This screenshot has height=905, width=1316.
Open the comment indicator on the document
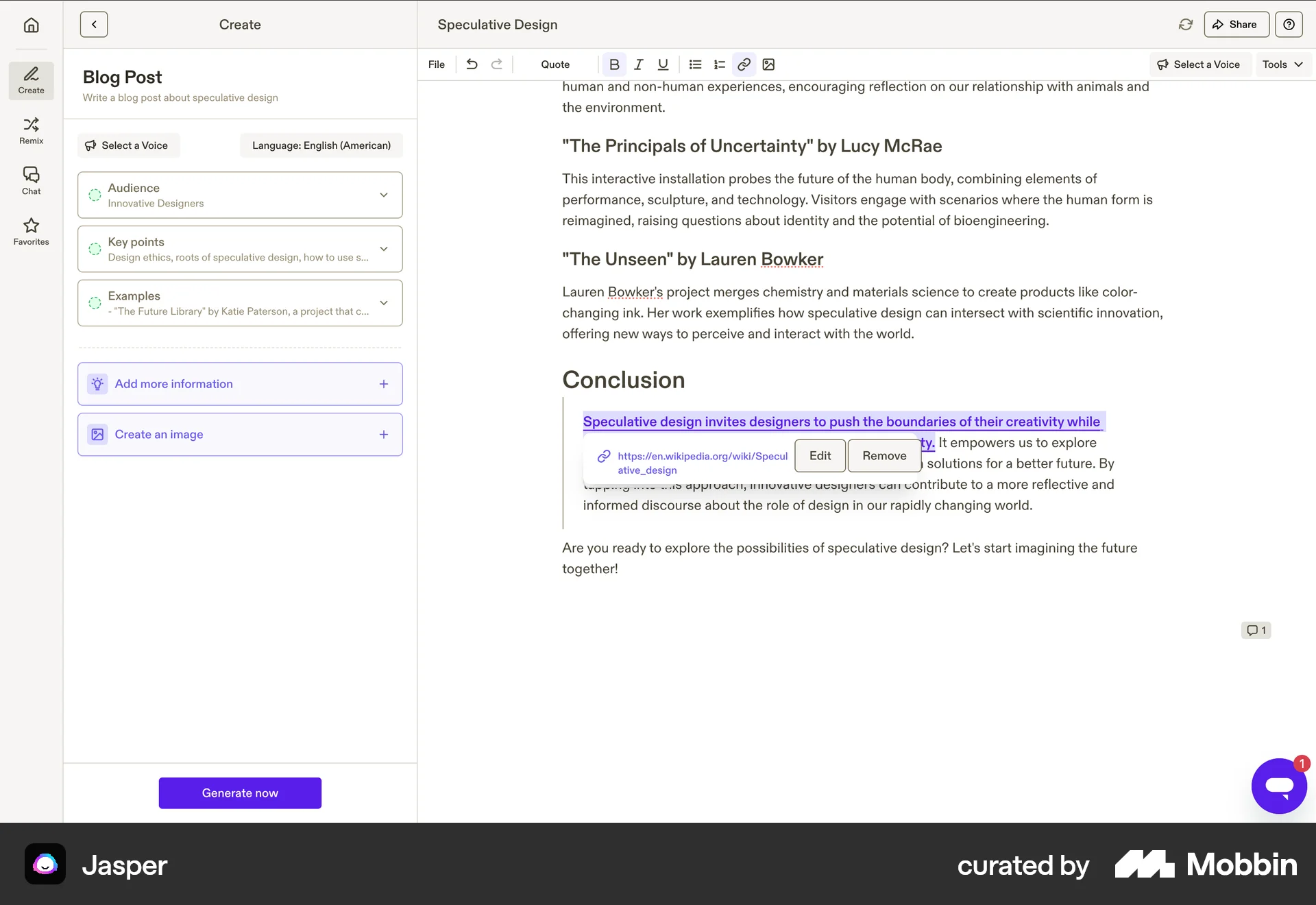[x=1256, y=629]
